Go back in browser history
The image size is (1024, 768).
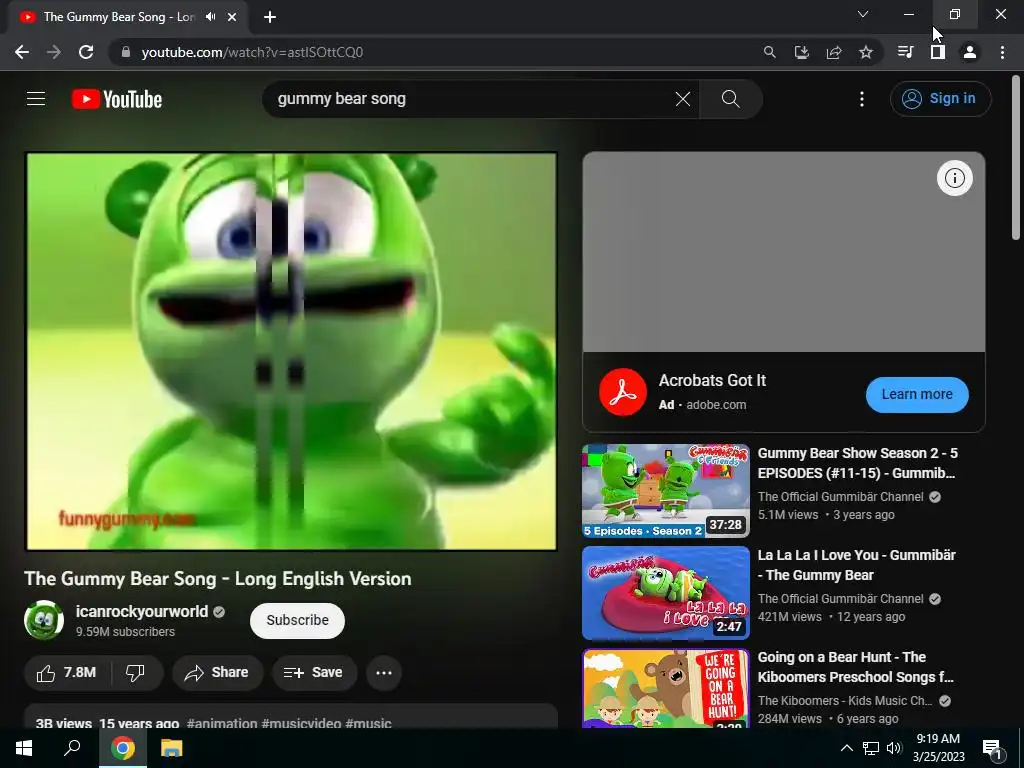pos(22,52)
